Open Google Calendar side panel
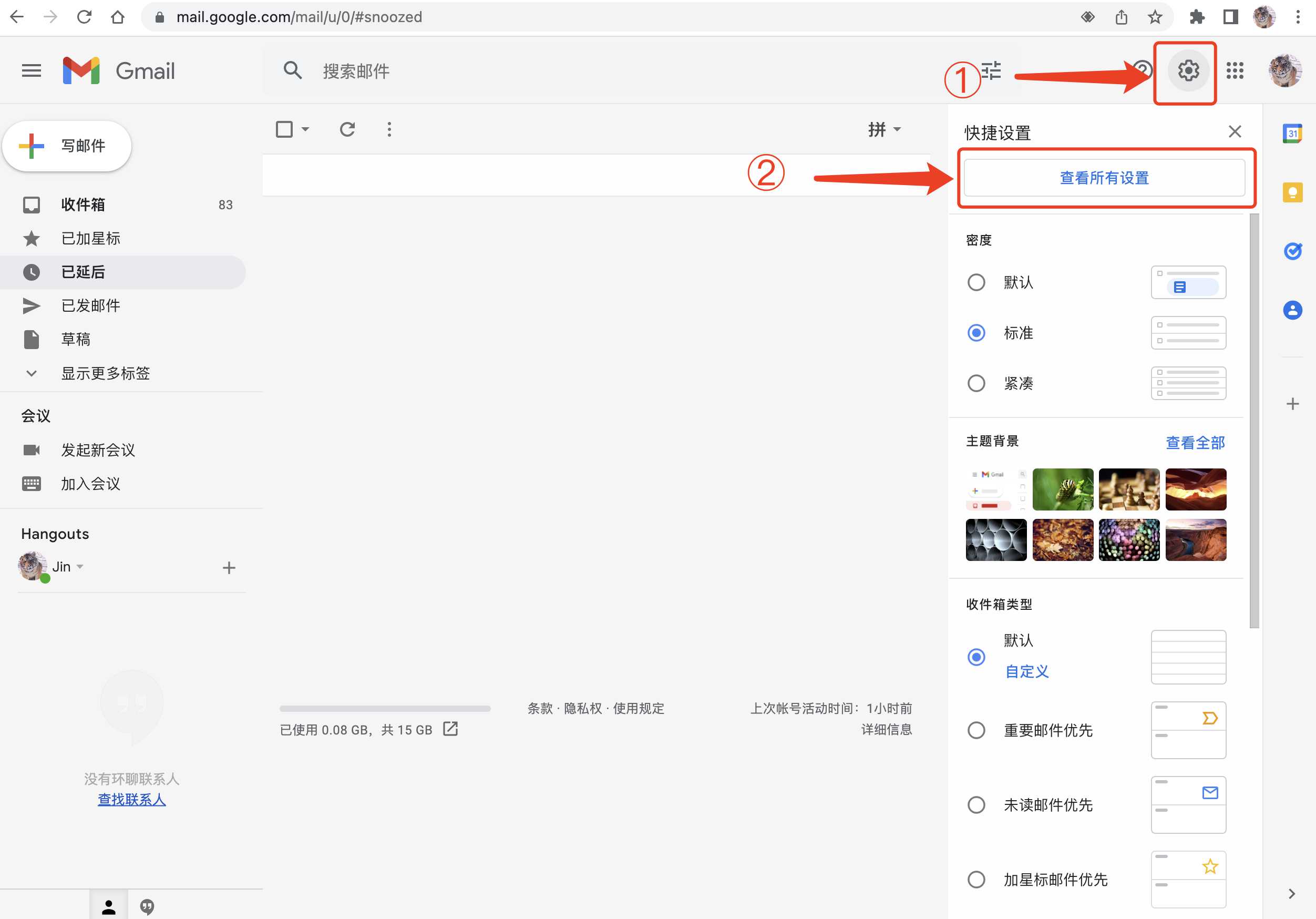This screenshot has width=1316, height=919. 1292,134
